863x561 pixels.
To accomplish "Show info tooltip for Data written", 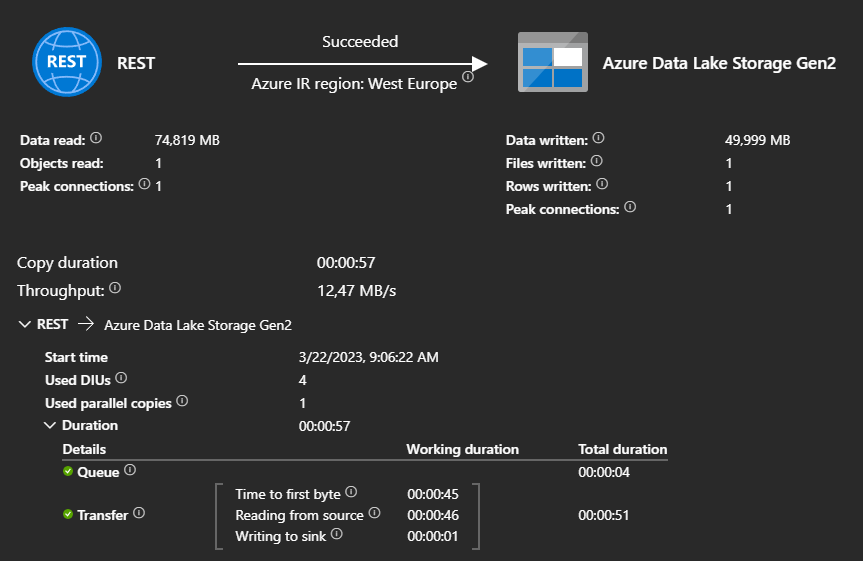I will (598, 138).
